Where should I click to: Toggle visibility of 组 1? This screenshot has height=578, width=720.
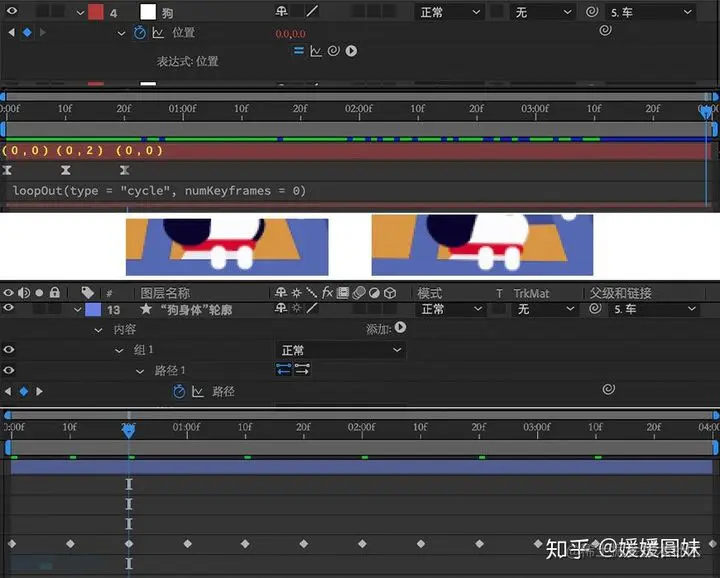click(x=8, y=350)
